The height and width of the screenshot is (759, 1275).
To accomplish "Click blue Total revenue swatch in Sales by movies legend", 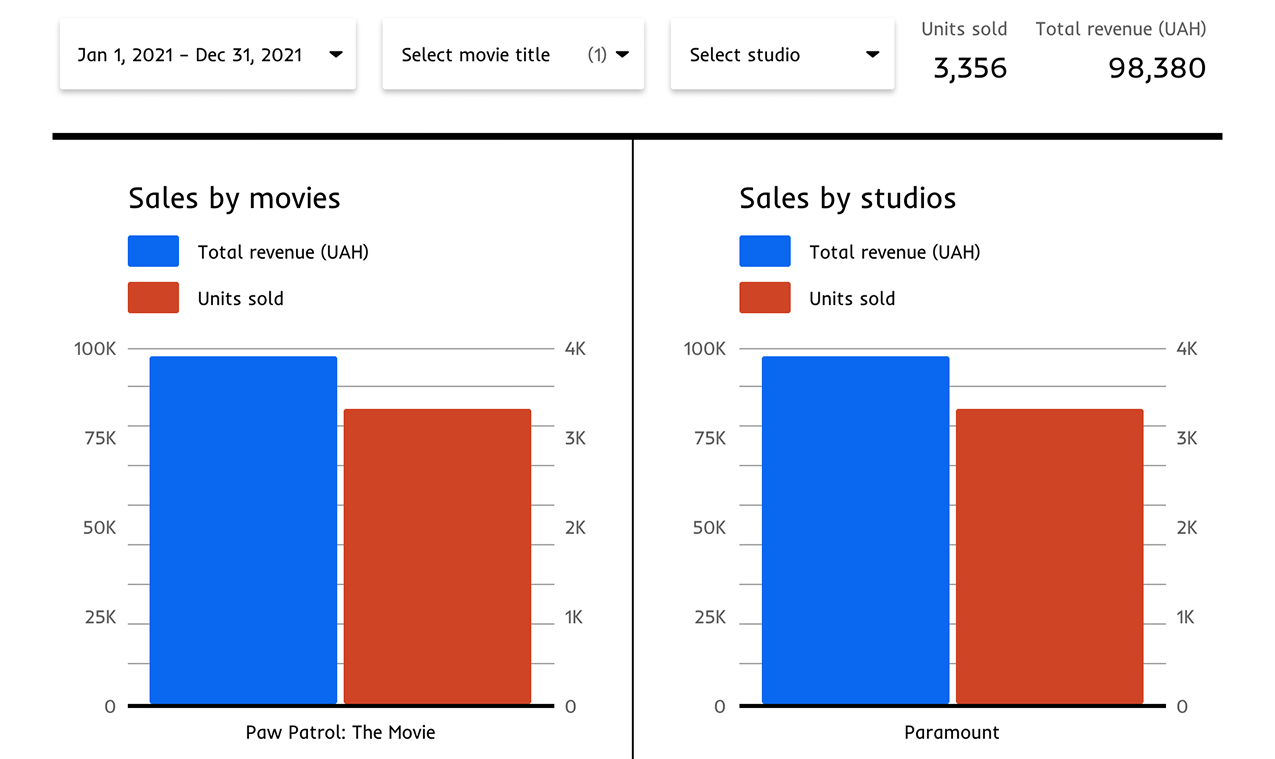I will point(153,251).
